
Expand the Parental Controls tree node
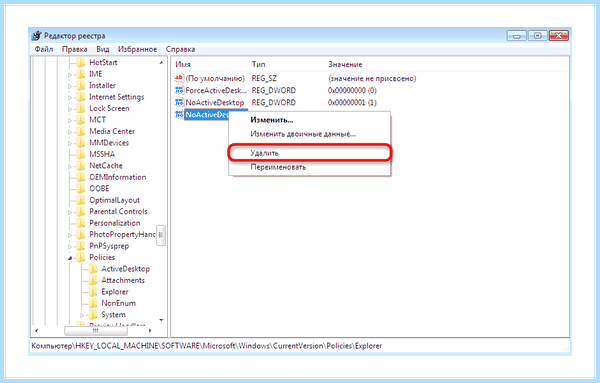pos(70,212)
